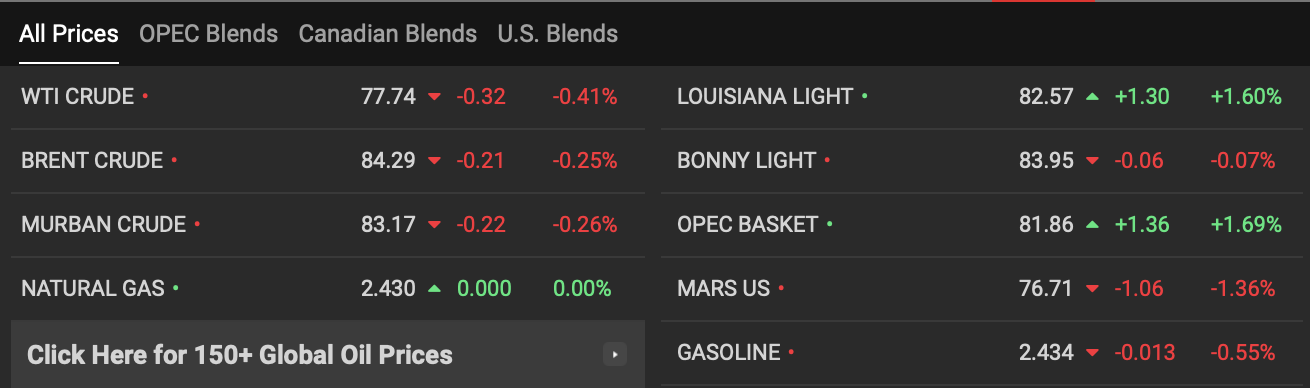Select the U.S. Blends tab
The image size is (1310, 388).
click(557, 34)
